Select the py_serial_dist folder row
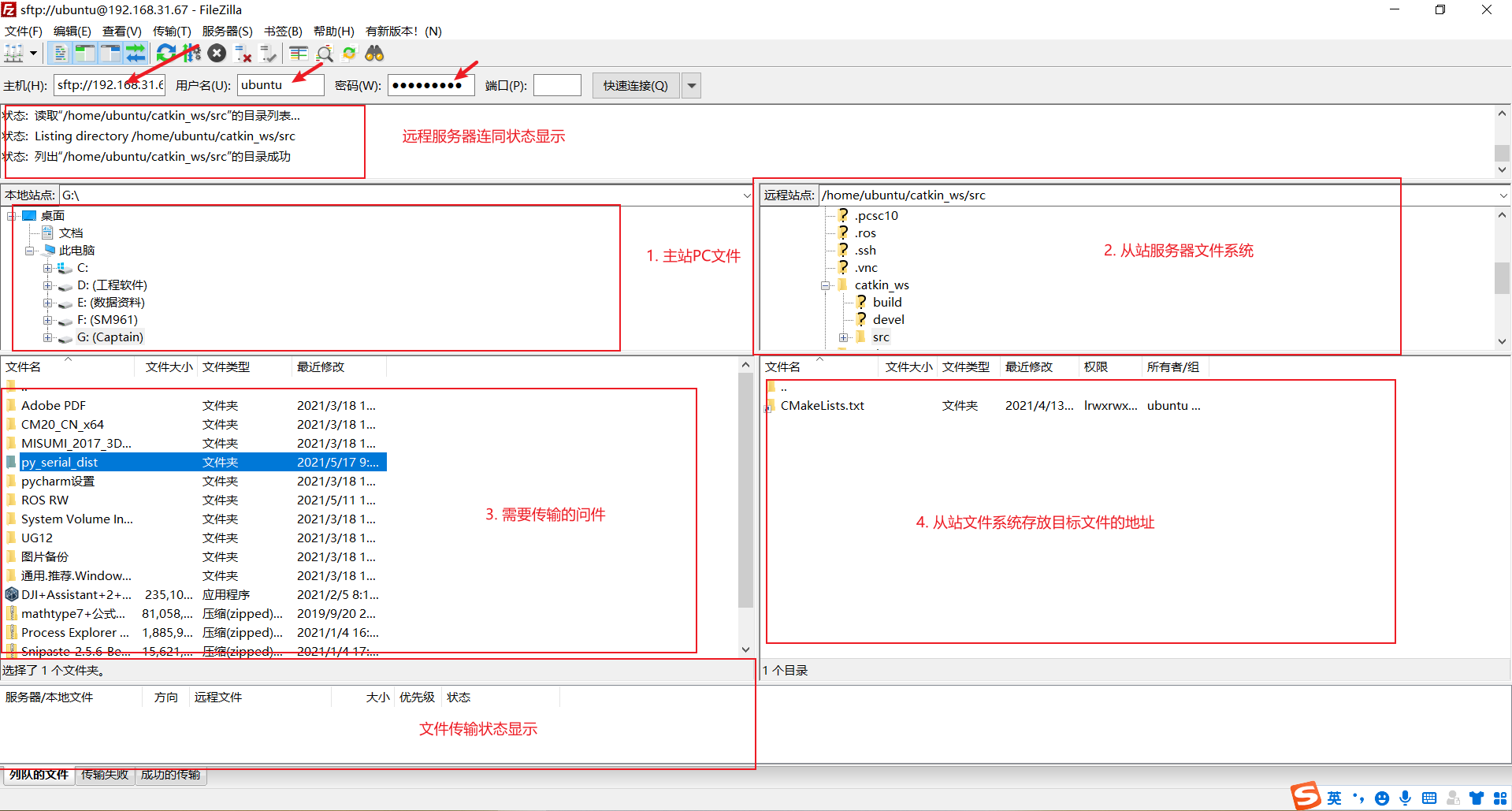Screen dimensions: 1512x811 (x=195, y=463)
